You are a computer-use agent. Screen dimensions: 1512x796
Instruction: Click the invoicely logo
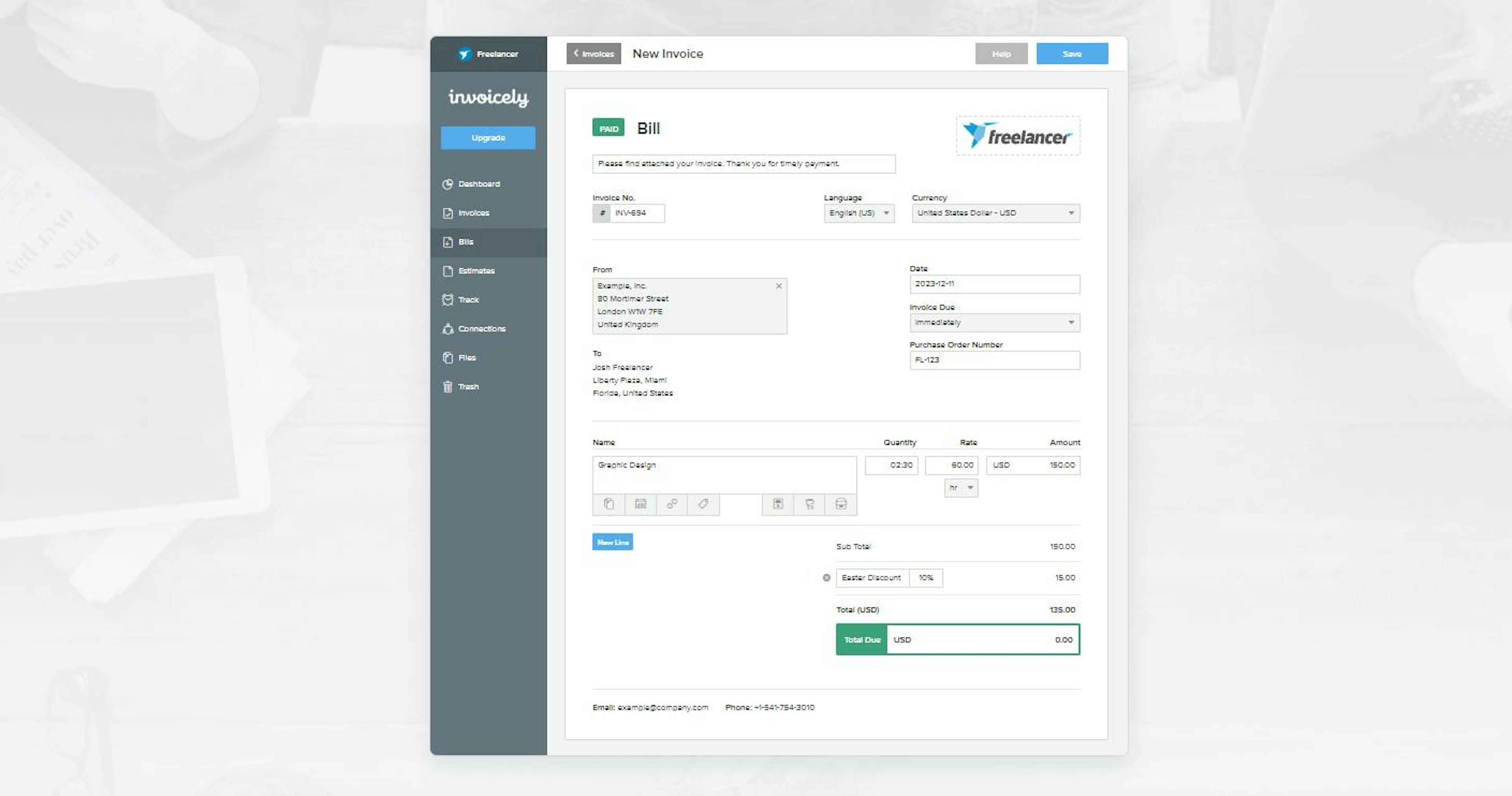coord(488,98)
